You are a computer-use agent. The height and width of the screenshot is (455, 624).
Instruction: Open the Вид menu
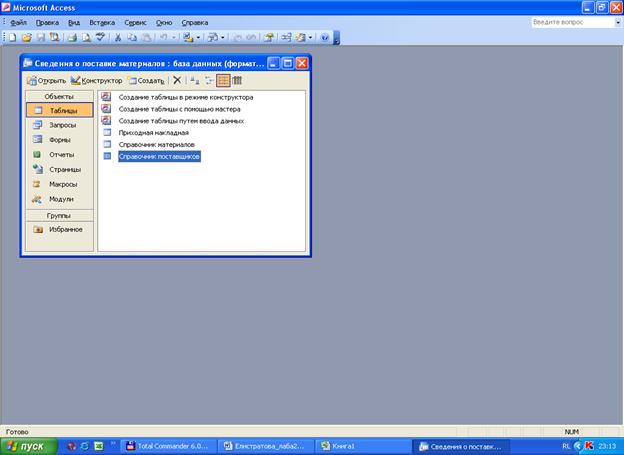point(74,23)
